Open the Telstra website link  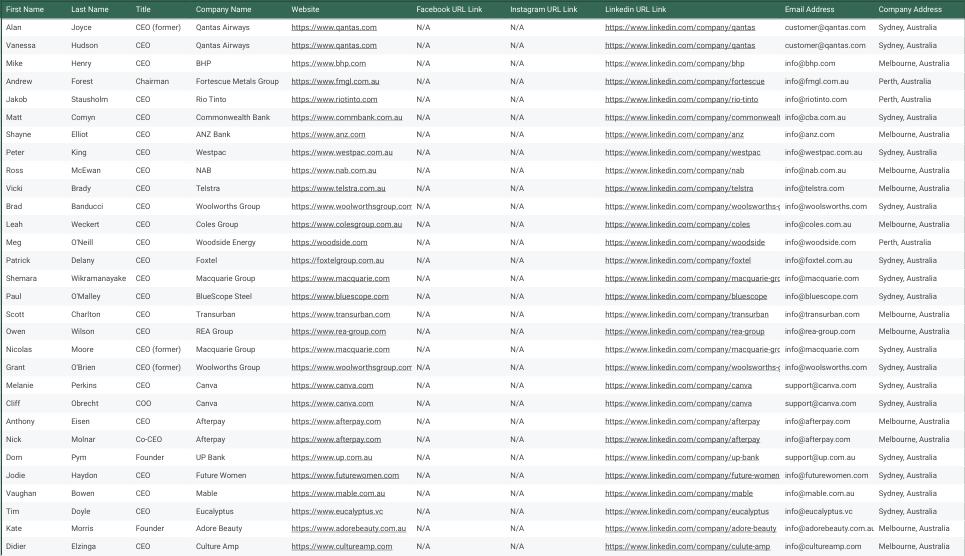338,188
